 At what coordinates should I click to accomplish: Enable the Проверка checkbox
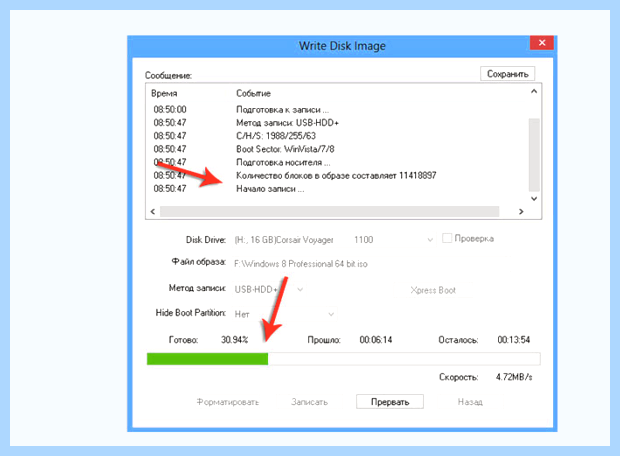click(x=447, y=238)
